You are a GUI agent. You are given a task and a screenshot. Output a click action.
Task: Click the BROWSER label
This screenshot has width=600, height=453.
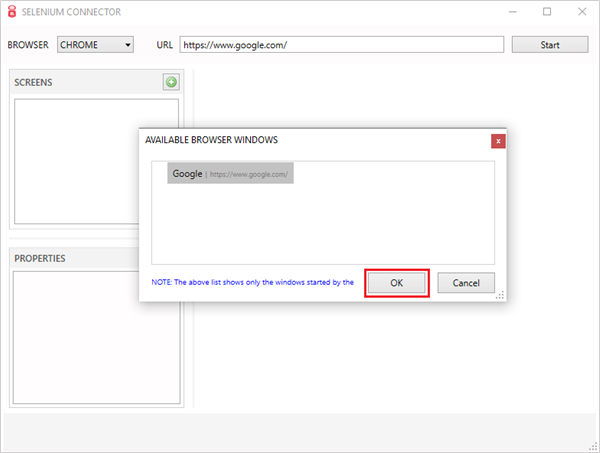(x=28, y=45)
